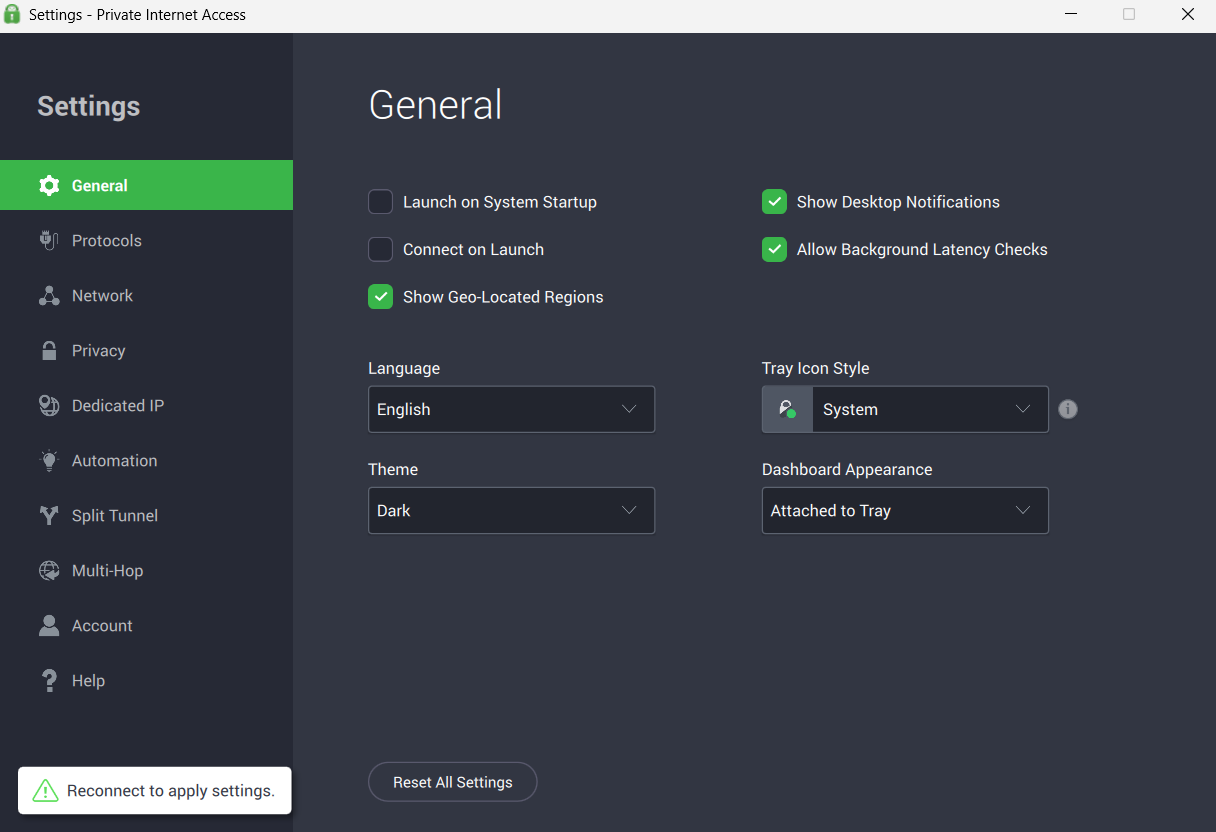Image resolution: width=1216 pixels, height=832 pixels.
Task: Click the Tray Icon Style info icon
Action: [1068, 409]
